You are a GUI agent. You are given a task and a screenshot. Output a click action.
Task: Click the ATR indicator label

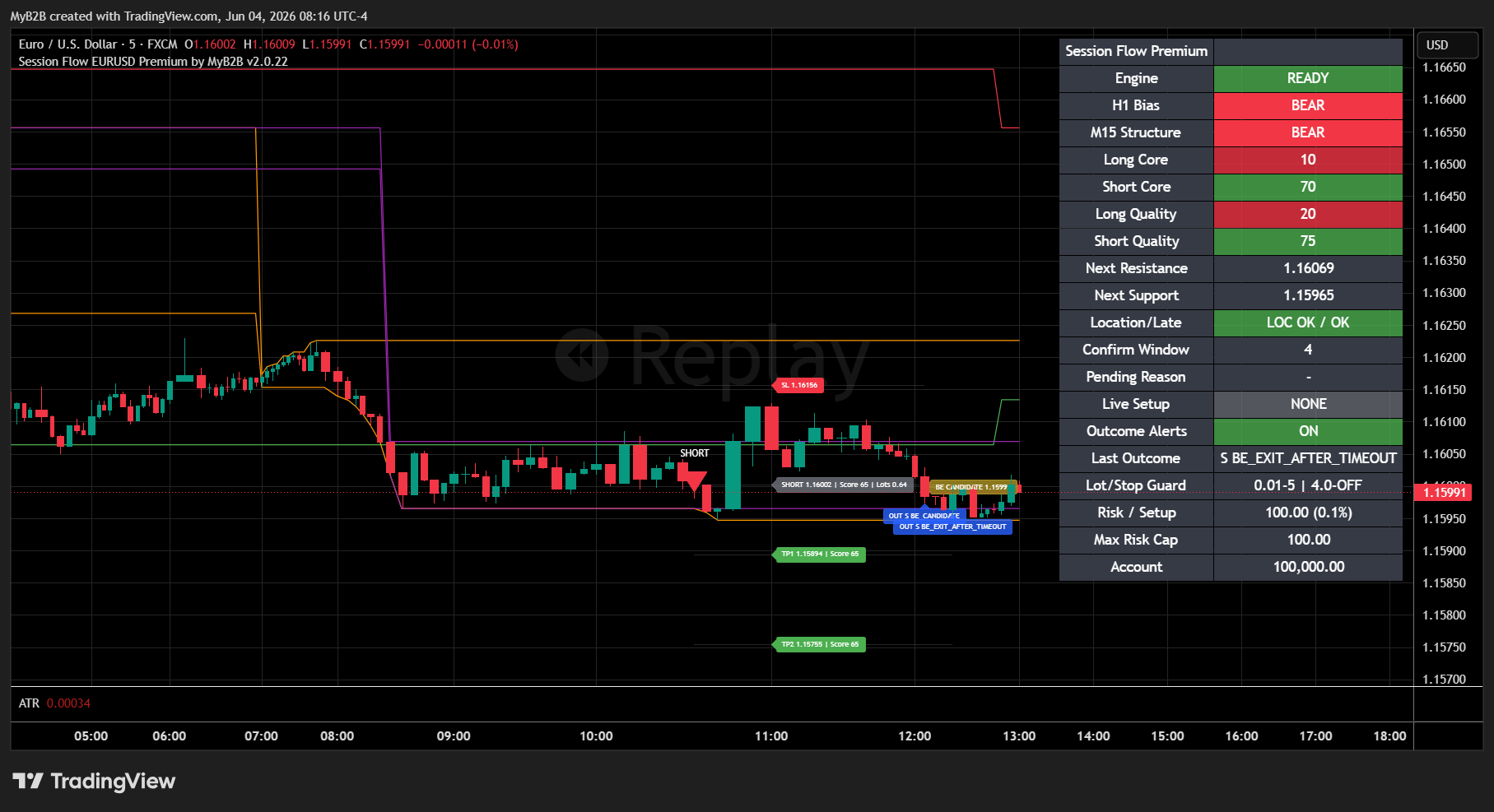(x=29, y=703)
